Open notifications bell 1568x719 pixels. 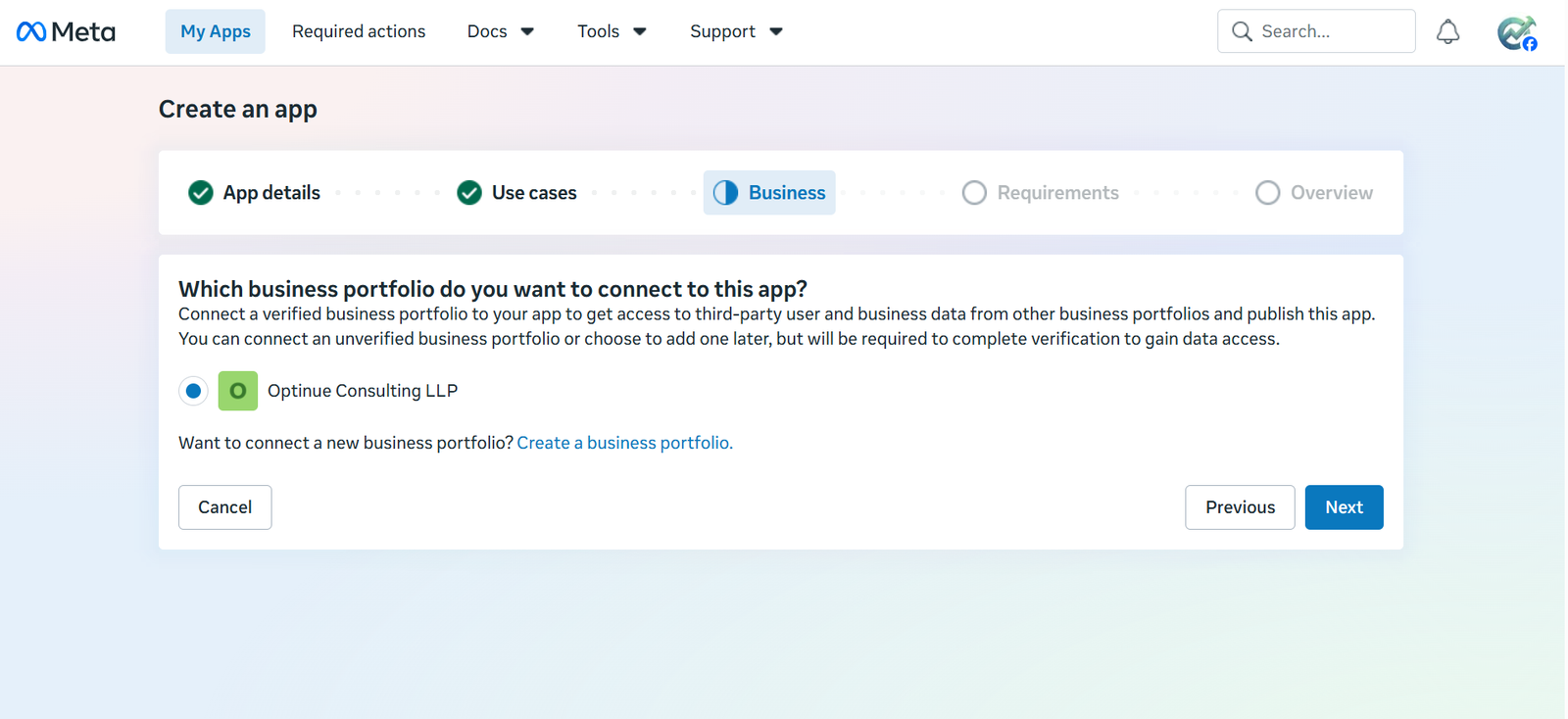(1447, 31)
